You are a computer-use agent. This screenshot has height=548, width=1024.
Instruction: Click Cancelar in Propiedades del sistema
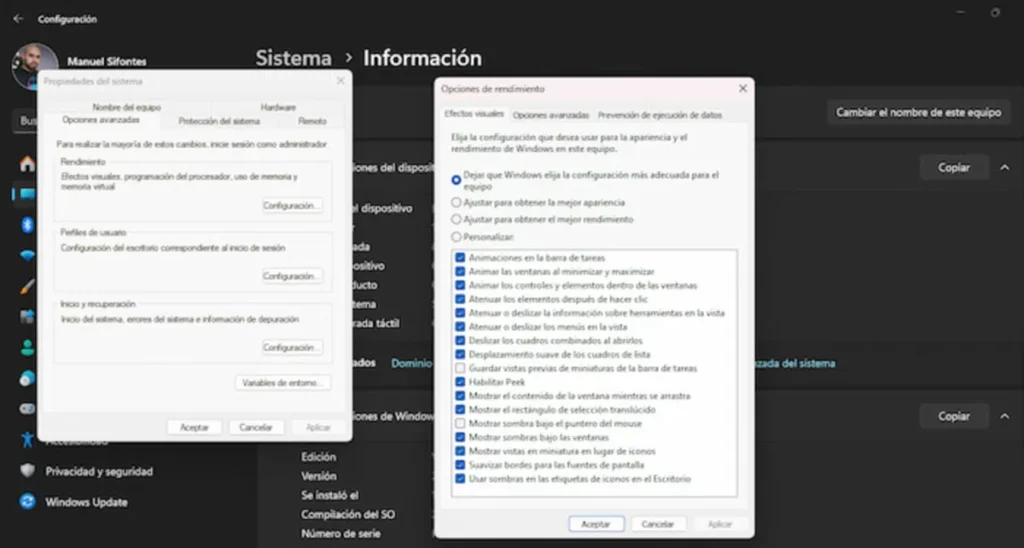pos(255,427)
